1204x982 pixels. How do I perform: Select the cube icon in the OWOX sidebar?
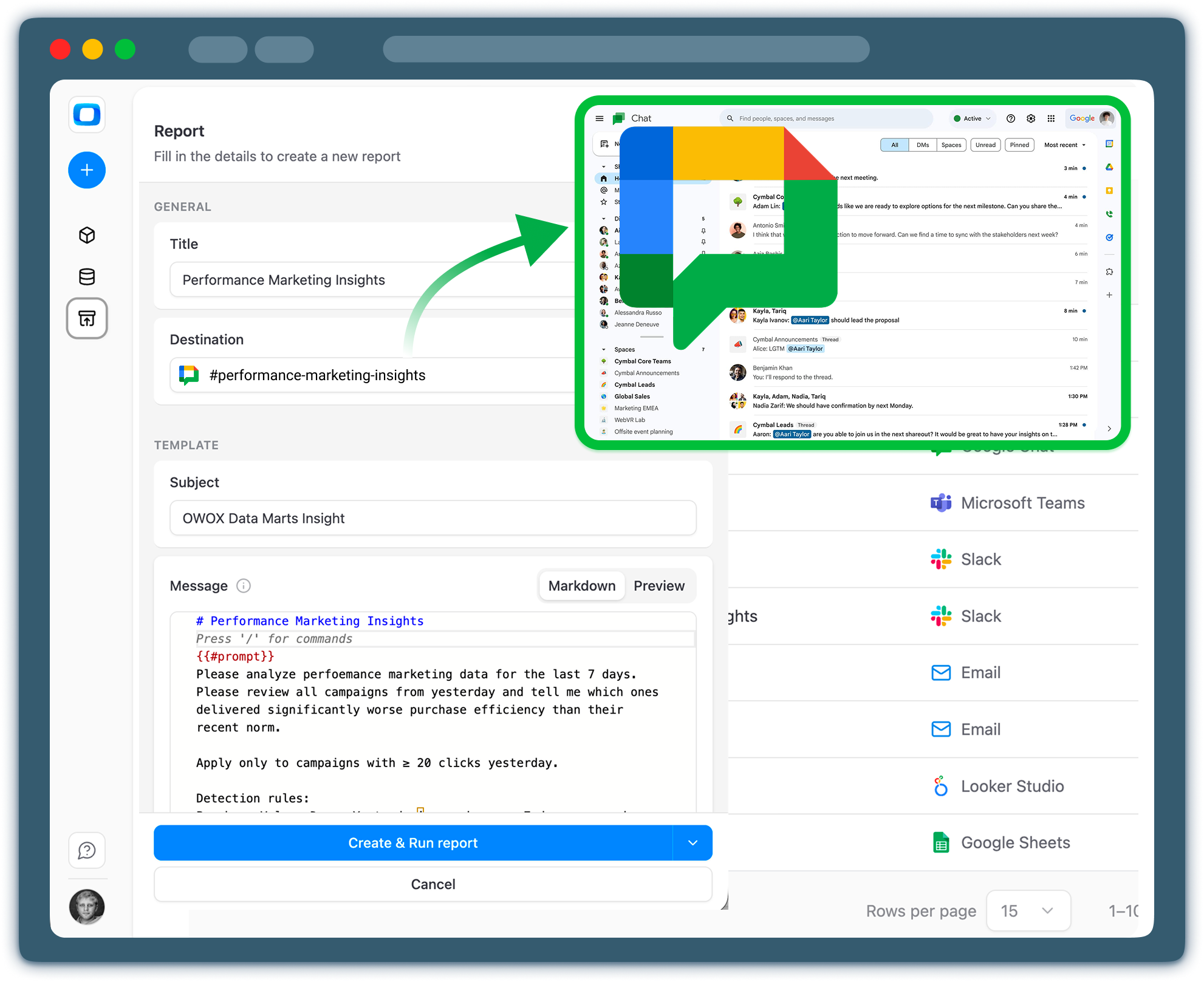pyautogui.click(x=87, y=235)
